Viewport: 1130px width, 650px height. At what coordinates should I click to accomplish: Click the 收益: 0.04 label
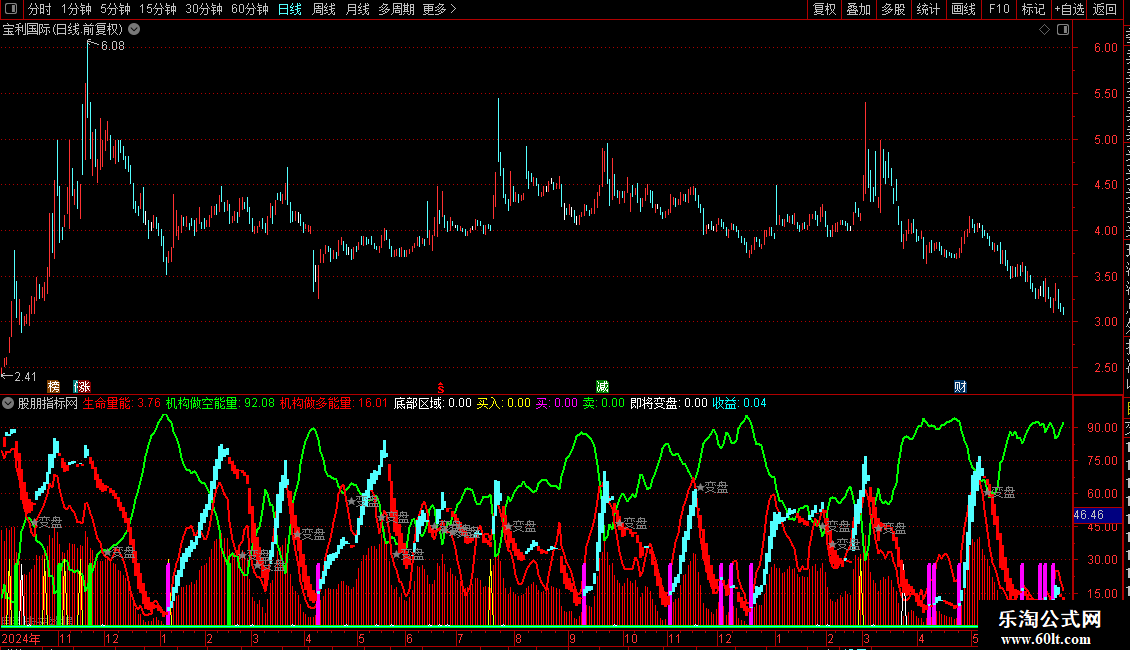[739, 404]
